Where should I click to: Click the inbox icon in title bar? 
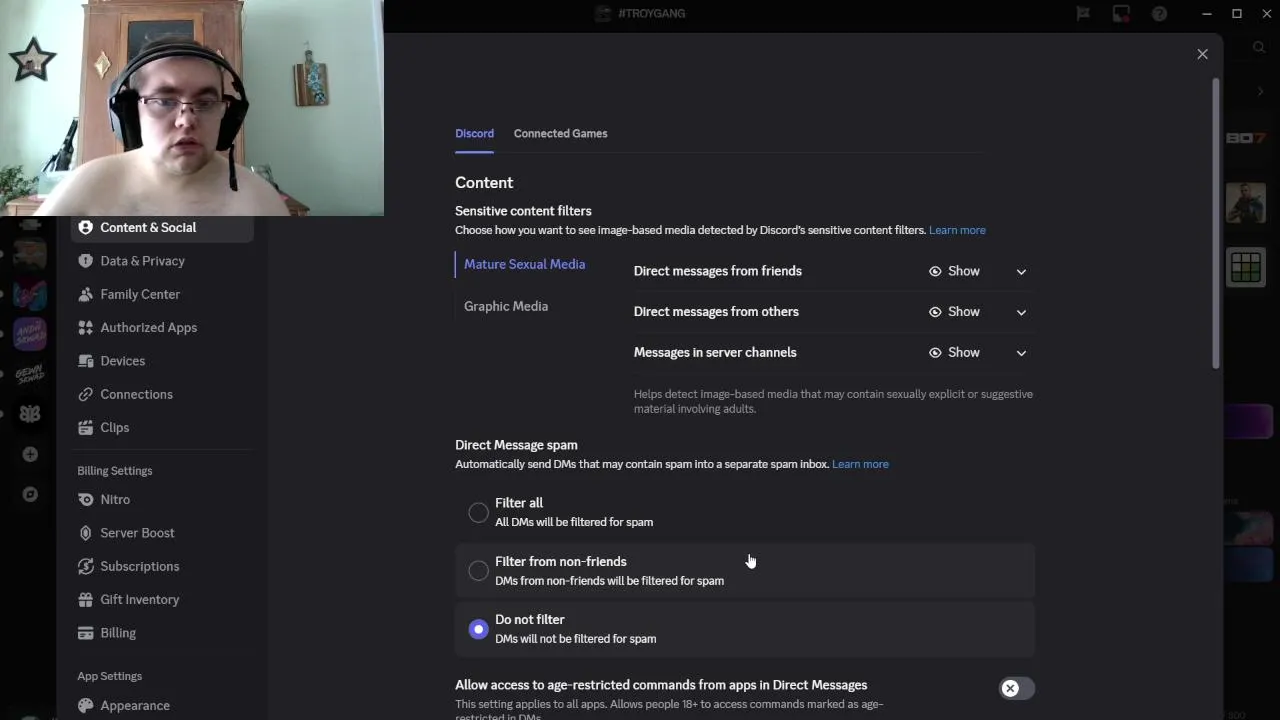(x=1121, y=13)
